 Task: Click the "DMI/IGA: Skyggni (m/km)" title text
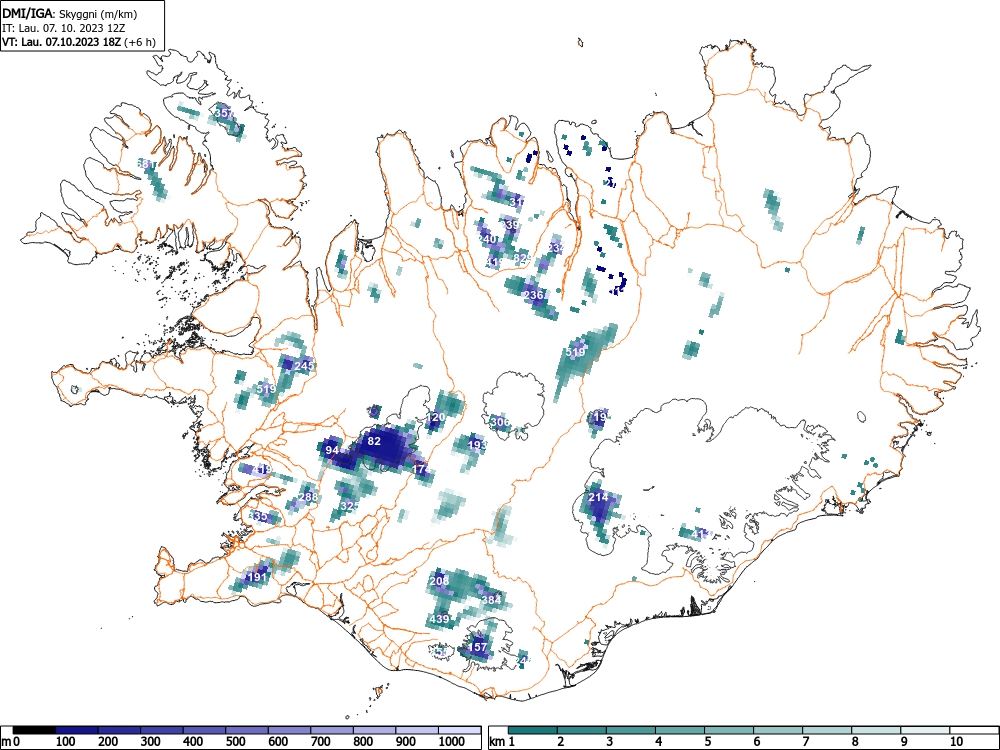click(x=70, y=13)
